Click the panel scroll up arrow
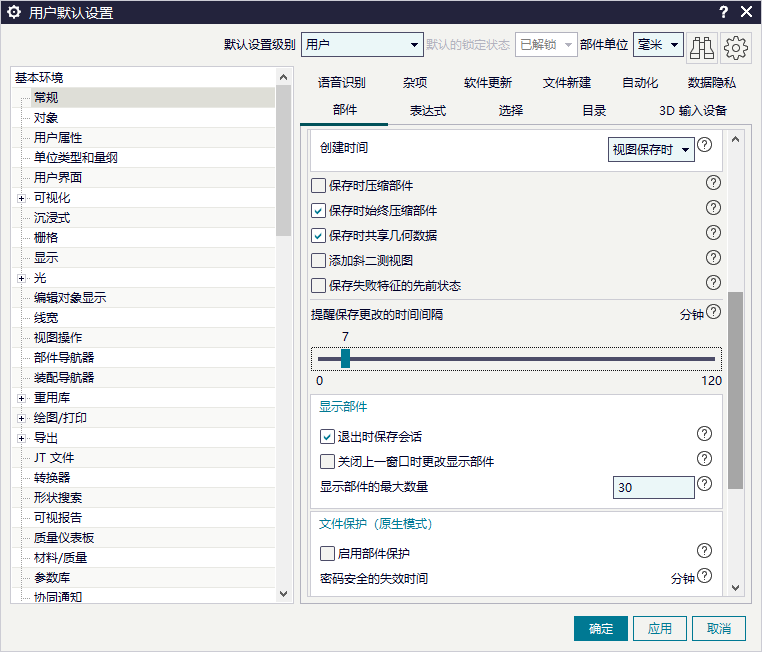This screenshot has width=762, height=652. [736, 139]
